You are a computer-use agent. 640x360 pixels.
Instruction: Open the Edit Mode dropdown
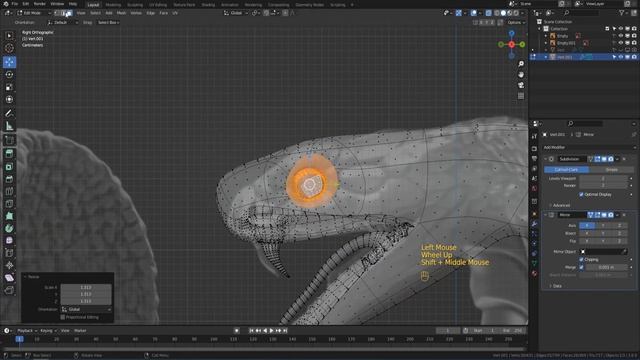click(x=34, y=13)
